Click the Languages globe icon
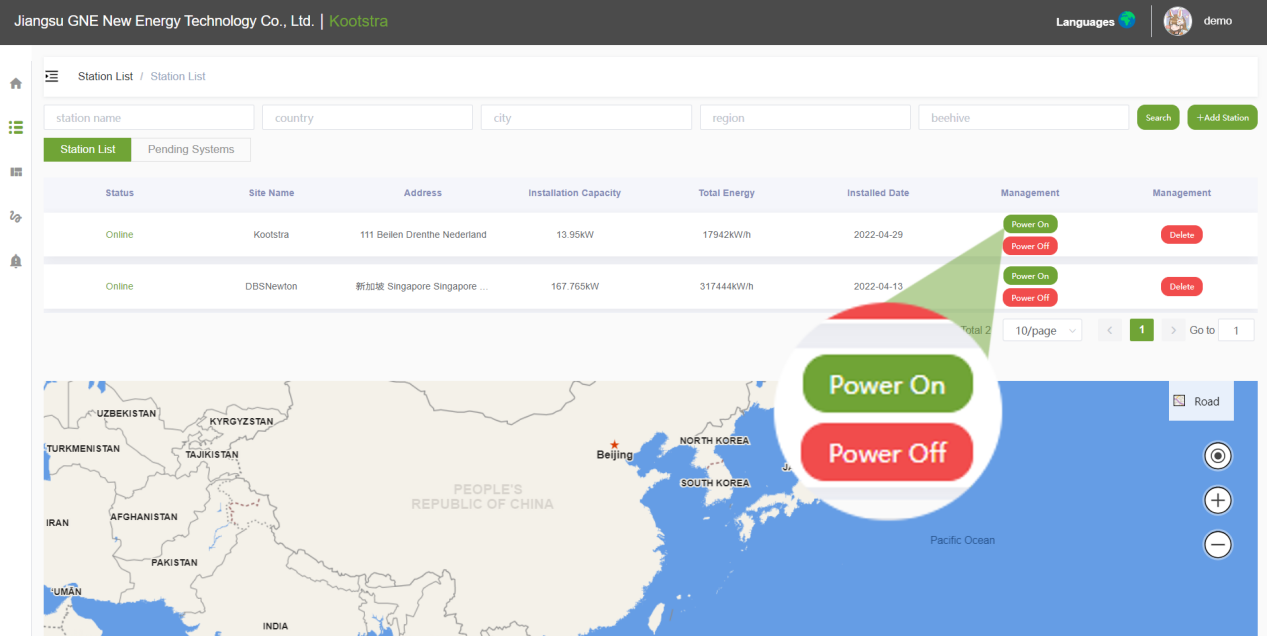1267x636 pixels. pyautogui.click(x=1127, y=20)
